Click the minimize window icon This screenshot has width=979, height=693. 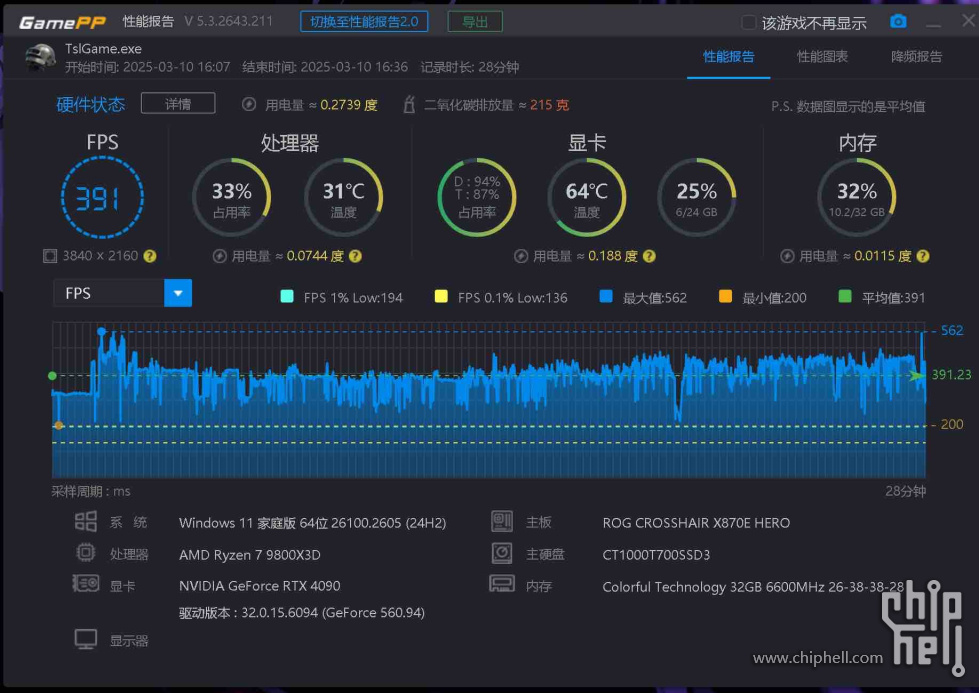click(933, 25)
